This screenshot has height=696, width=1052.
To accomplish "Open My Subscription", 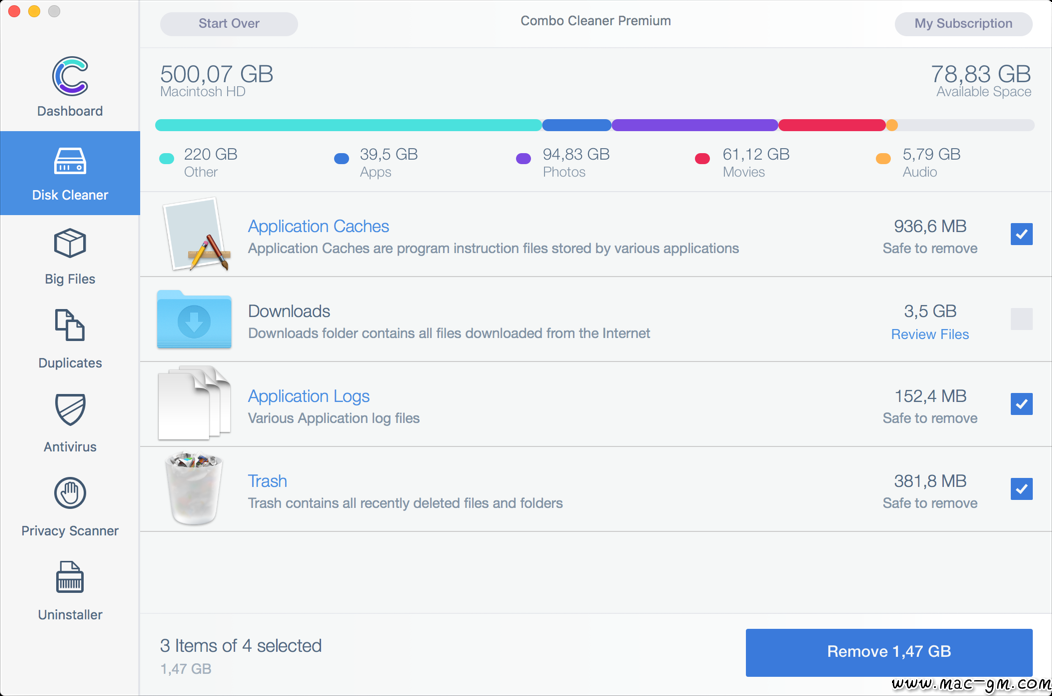I will 963,23.
